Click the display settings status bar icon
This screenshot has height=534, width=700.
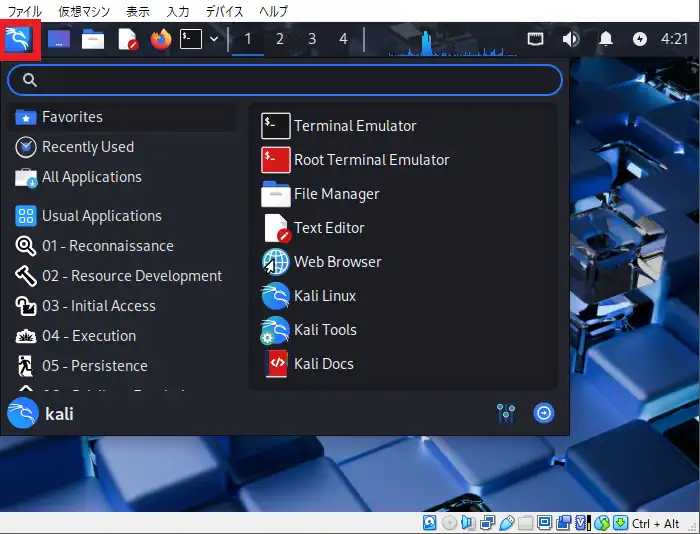click(545, 523)
